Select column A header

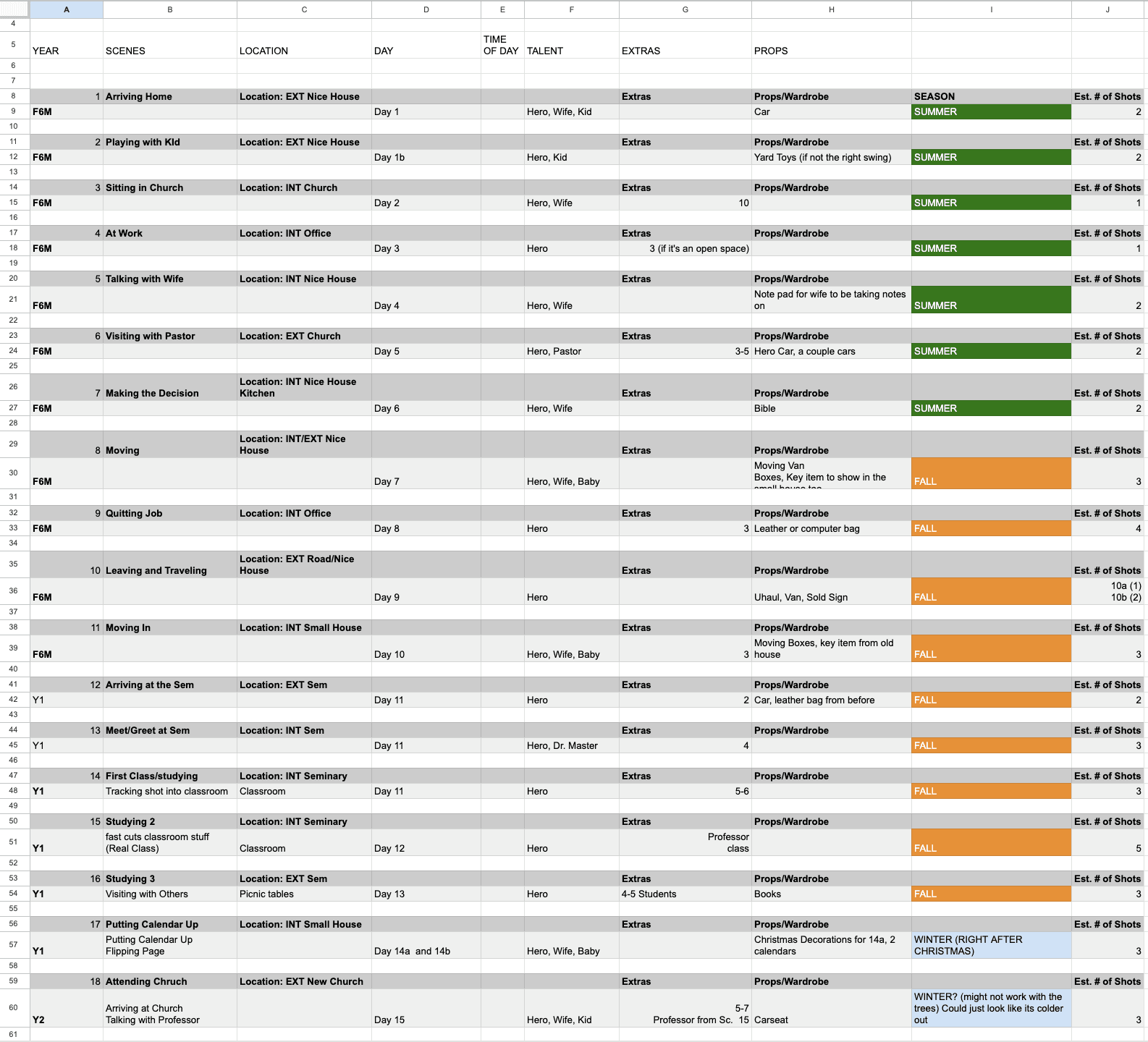[67, 9]
